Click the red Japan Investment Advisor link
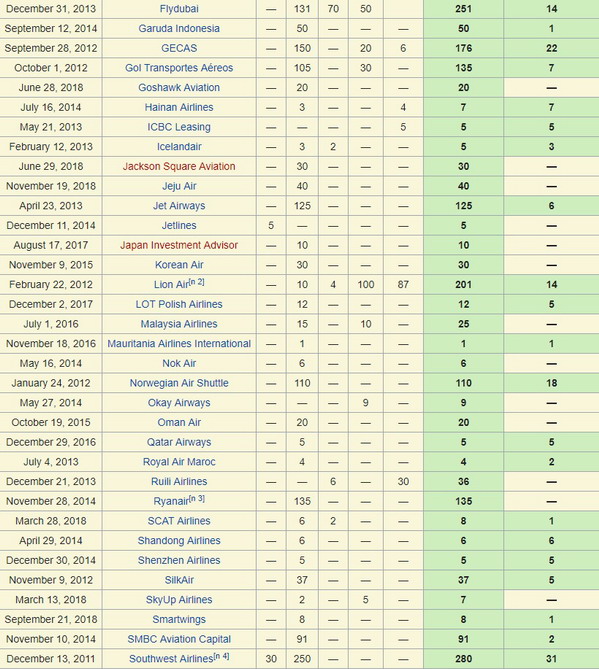This screenshot has width=599, height=669. pos(179,245)
